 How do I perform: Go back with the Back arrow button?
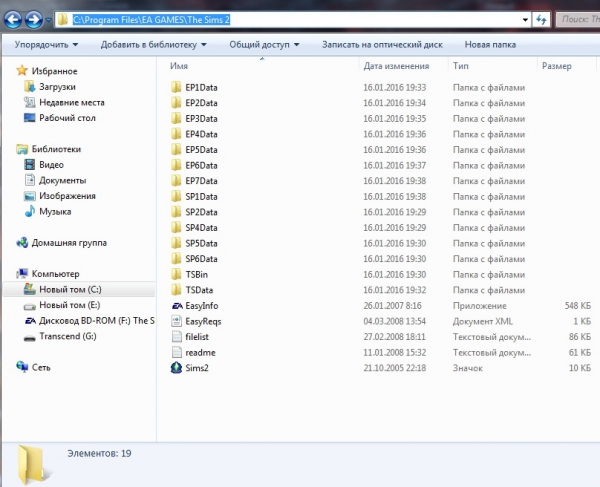(13, 20)
